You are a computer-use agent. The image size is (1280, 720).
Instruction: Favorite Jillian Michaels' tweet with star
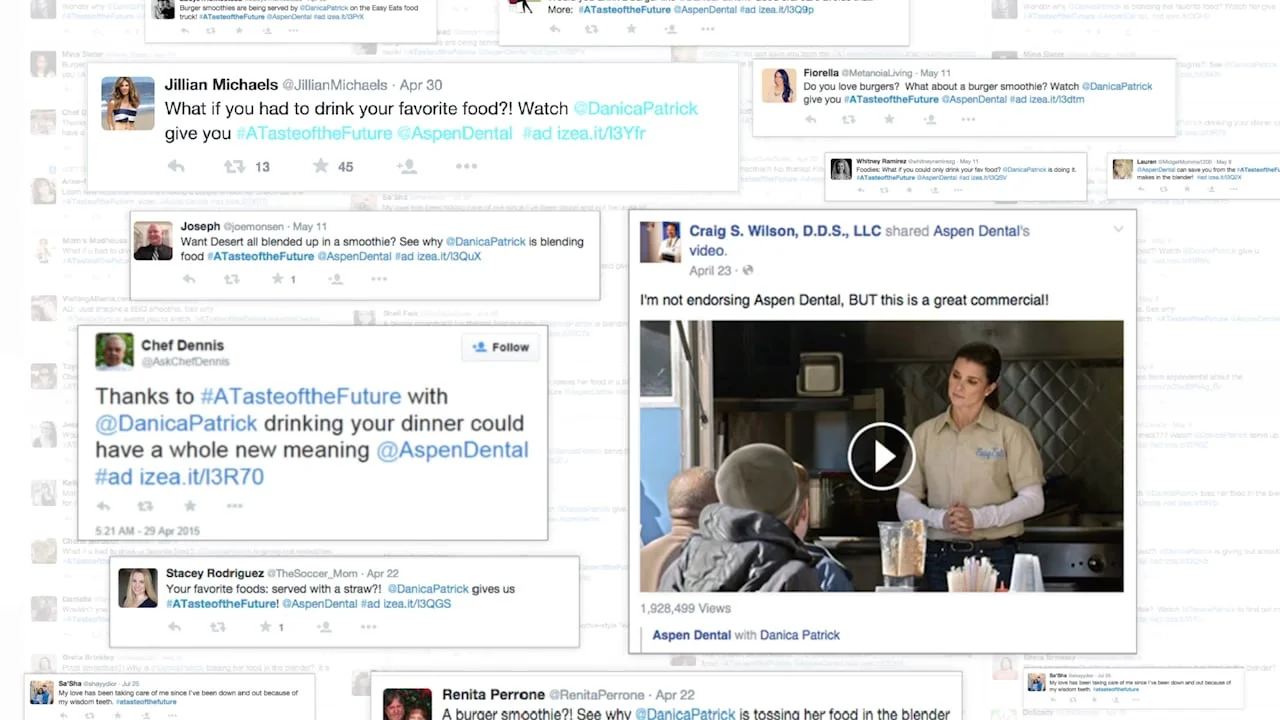pos(320,166)
